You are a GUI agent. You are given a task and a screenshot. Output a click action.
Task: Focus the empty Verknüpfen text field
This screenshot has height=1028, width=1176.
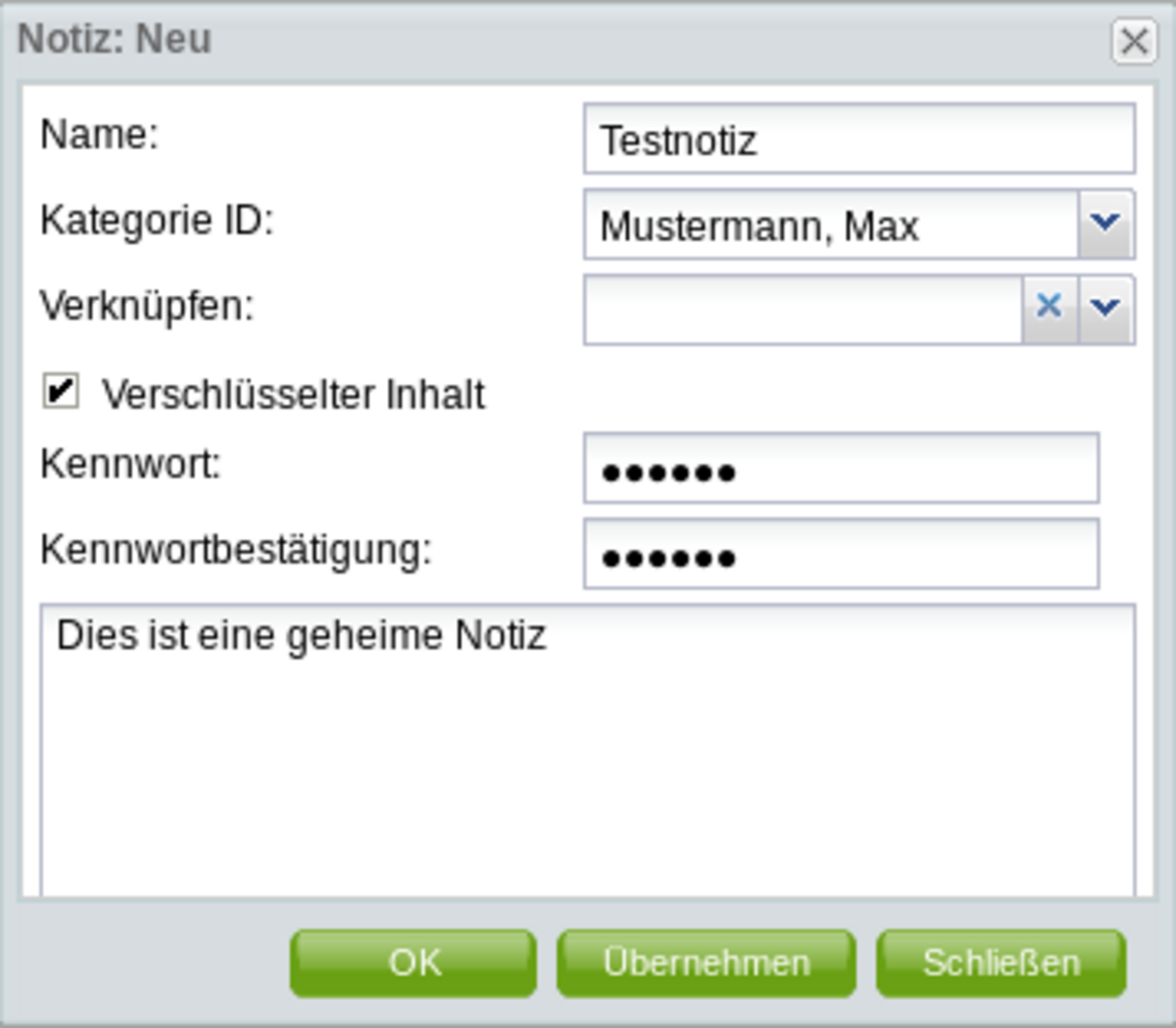click(804, 310)
